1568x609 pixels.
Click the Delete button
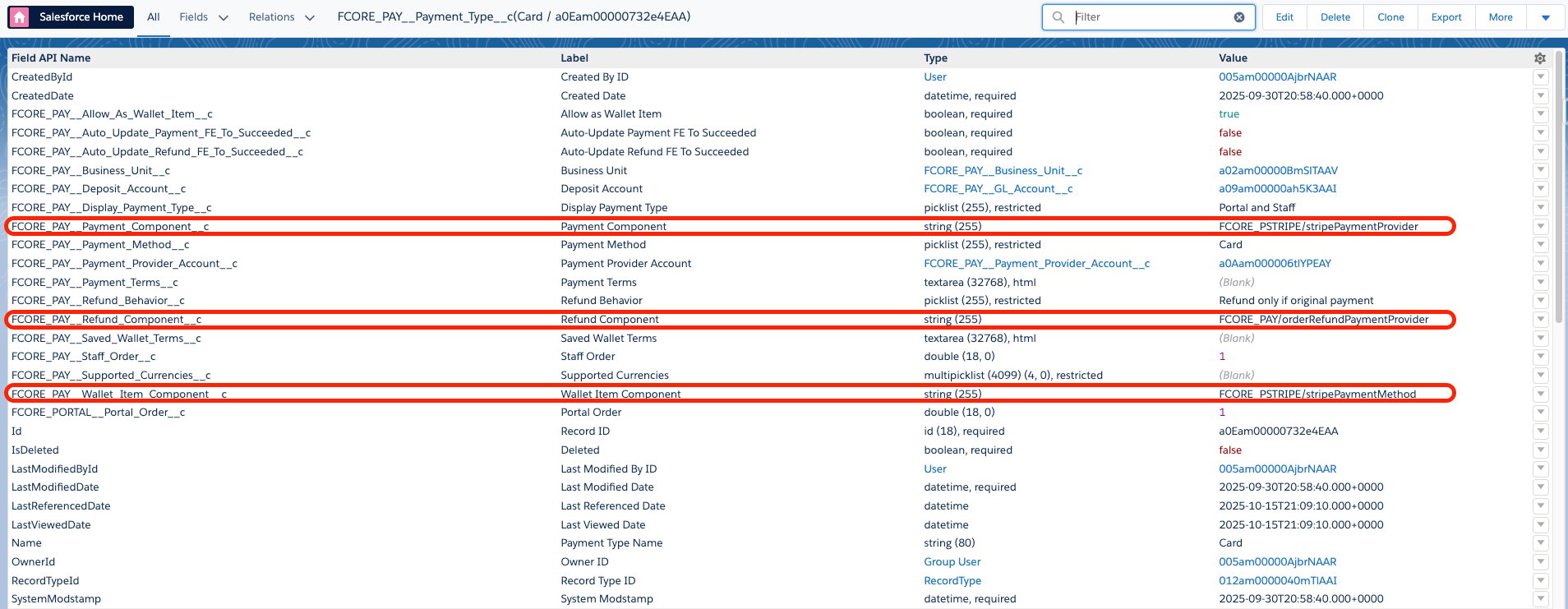point(1335,17)
